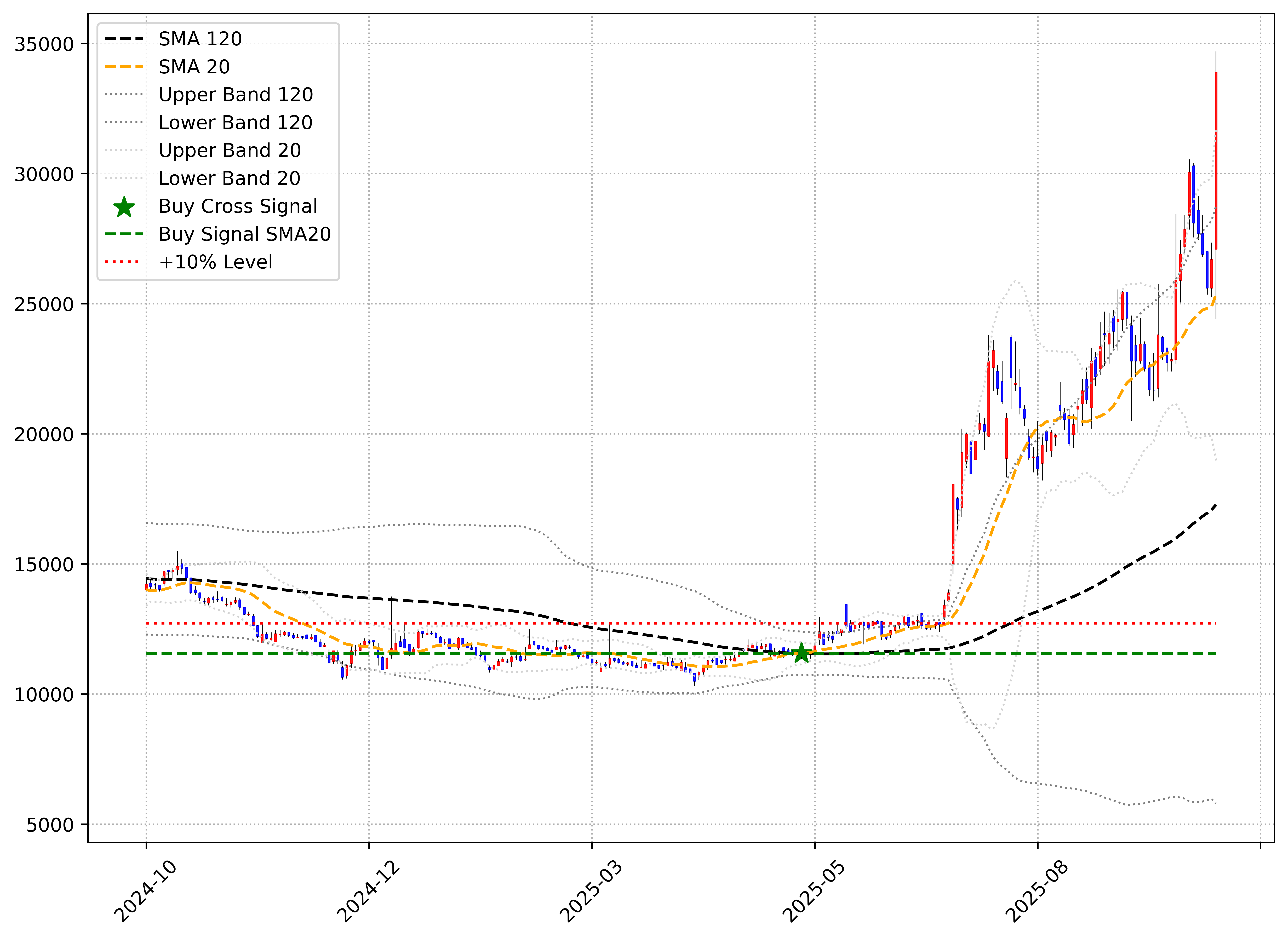Click the green Buy Cross Signal star marker

[x=802, y=653]
